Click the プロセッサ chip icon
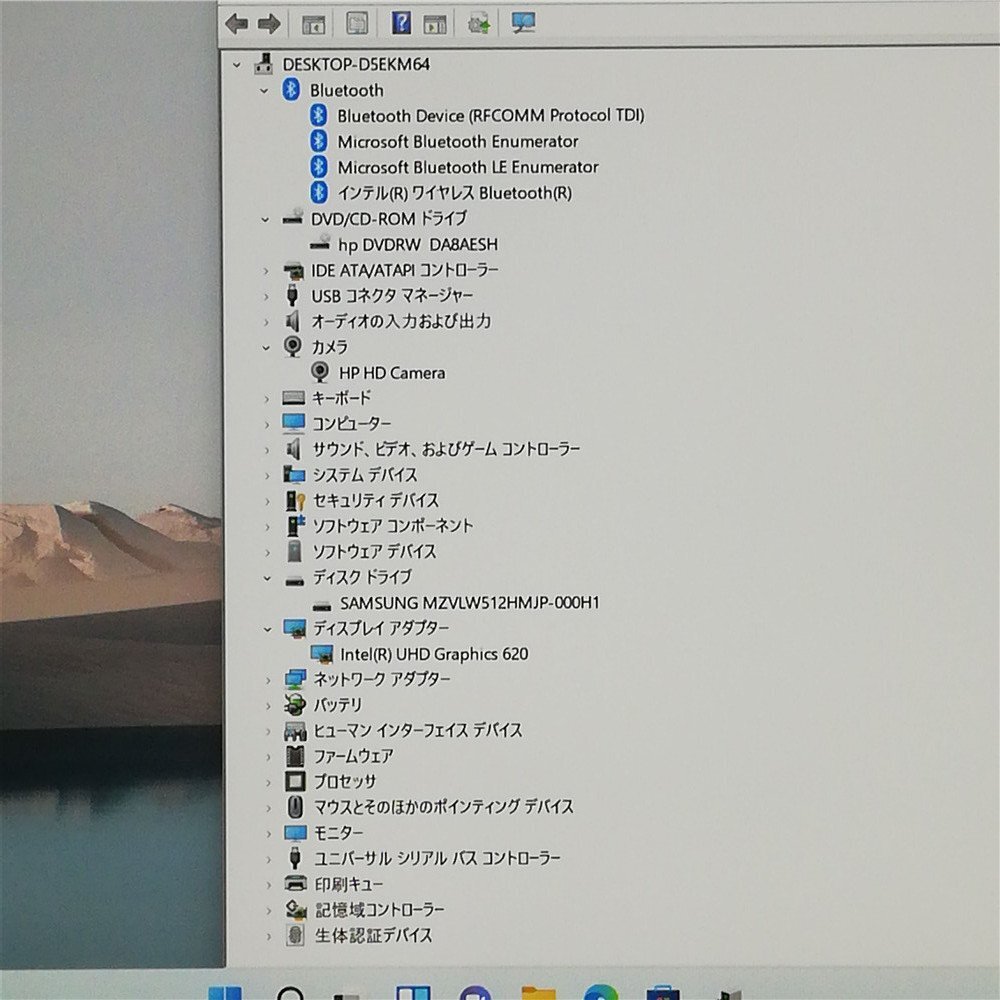This screenshot has height=1000, width=1000. click(x=295, y=782)
